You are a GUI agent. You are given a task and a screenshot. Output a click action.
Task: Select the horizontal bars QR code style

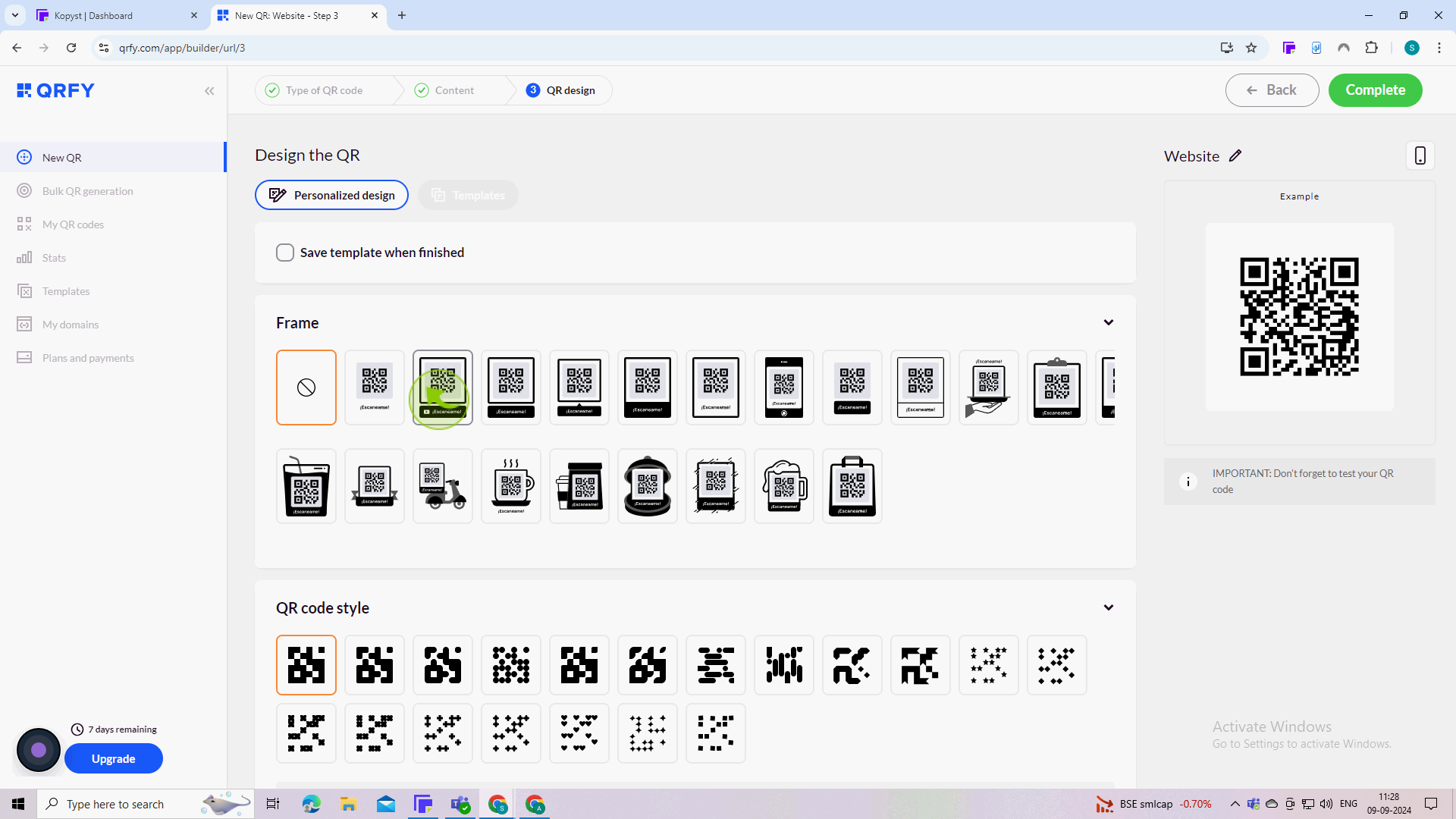[x=716, y=665]
